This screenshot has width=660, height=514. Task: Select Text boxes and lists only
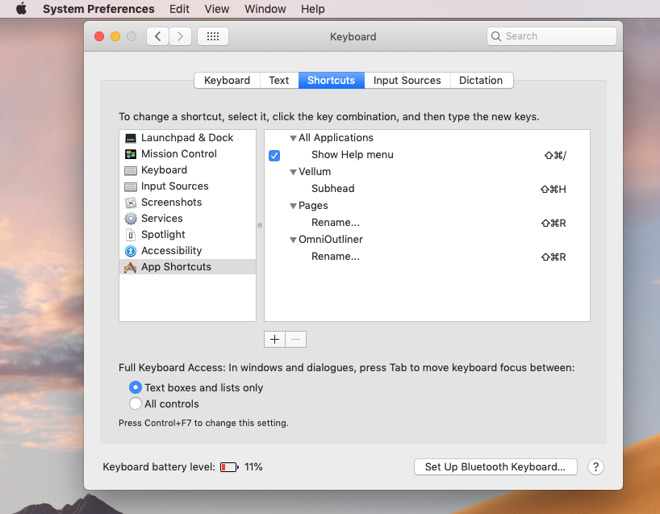click(x=135, y=387)
